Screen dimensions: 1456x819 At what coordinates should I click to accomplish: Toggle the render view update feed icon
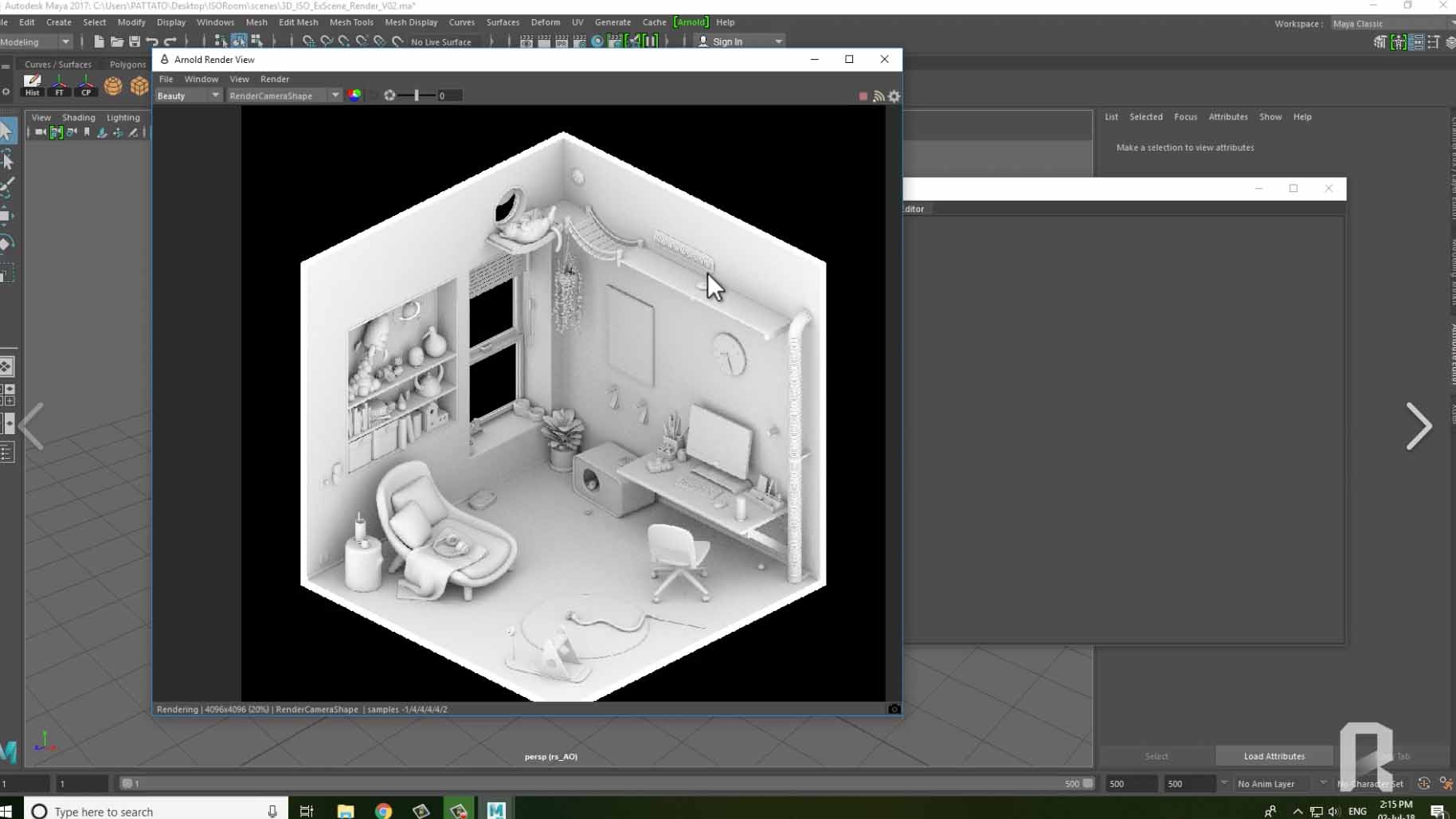(879, 96)
